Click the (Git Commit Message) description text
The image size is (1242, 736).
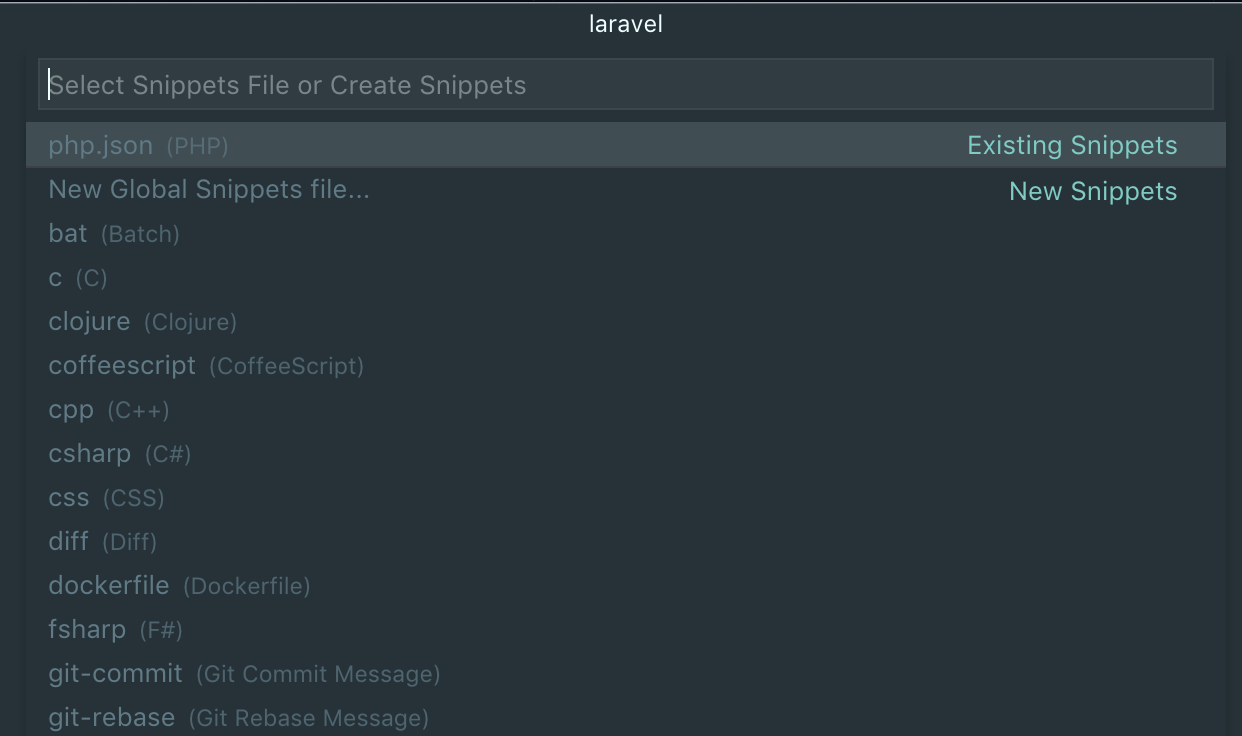pos(318,675)
